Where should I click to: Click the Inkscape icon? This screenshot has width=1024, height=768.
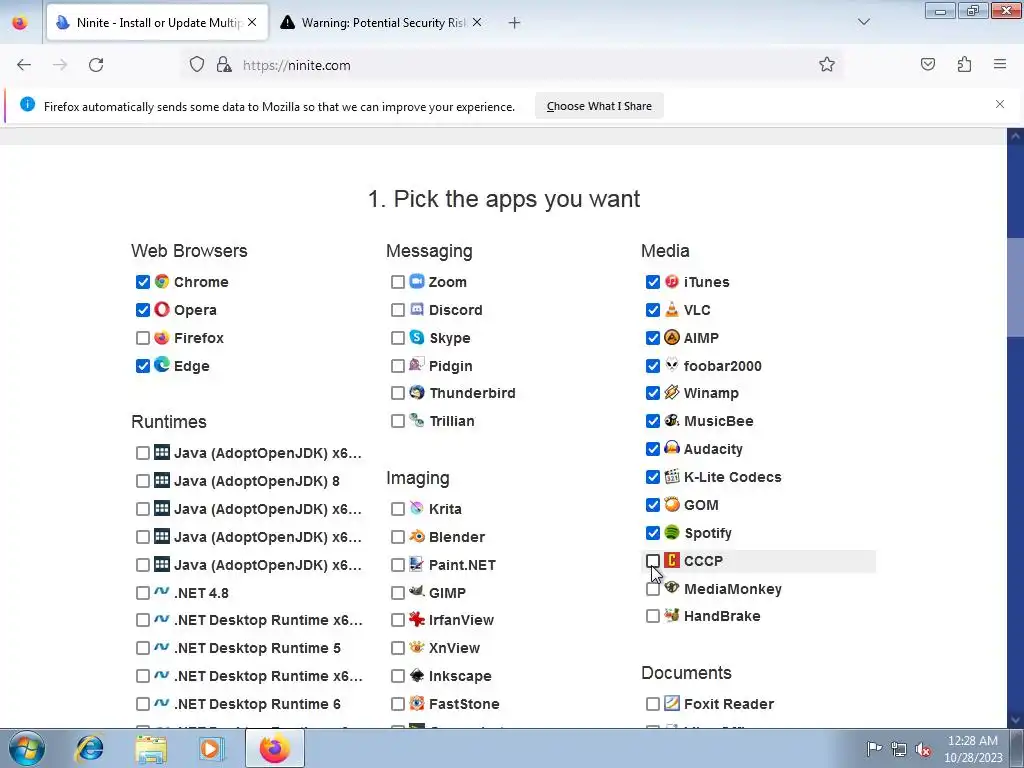coord(417,675)
